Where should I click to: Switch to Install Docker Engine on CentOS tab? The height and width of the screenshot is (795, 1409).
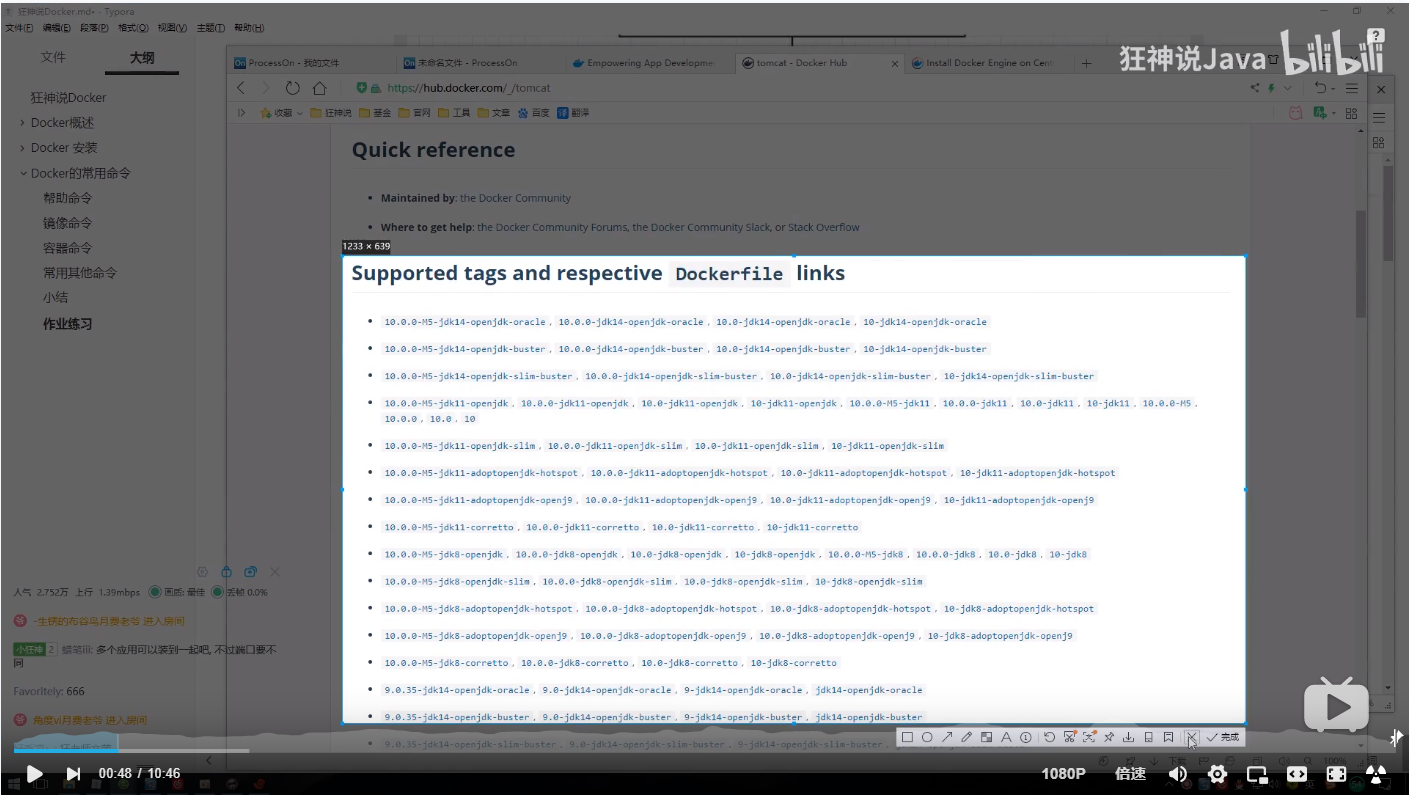click(x=988, y=62)
